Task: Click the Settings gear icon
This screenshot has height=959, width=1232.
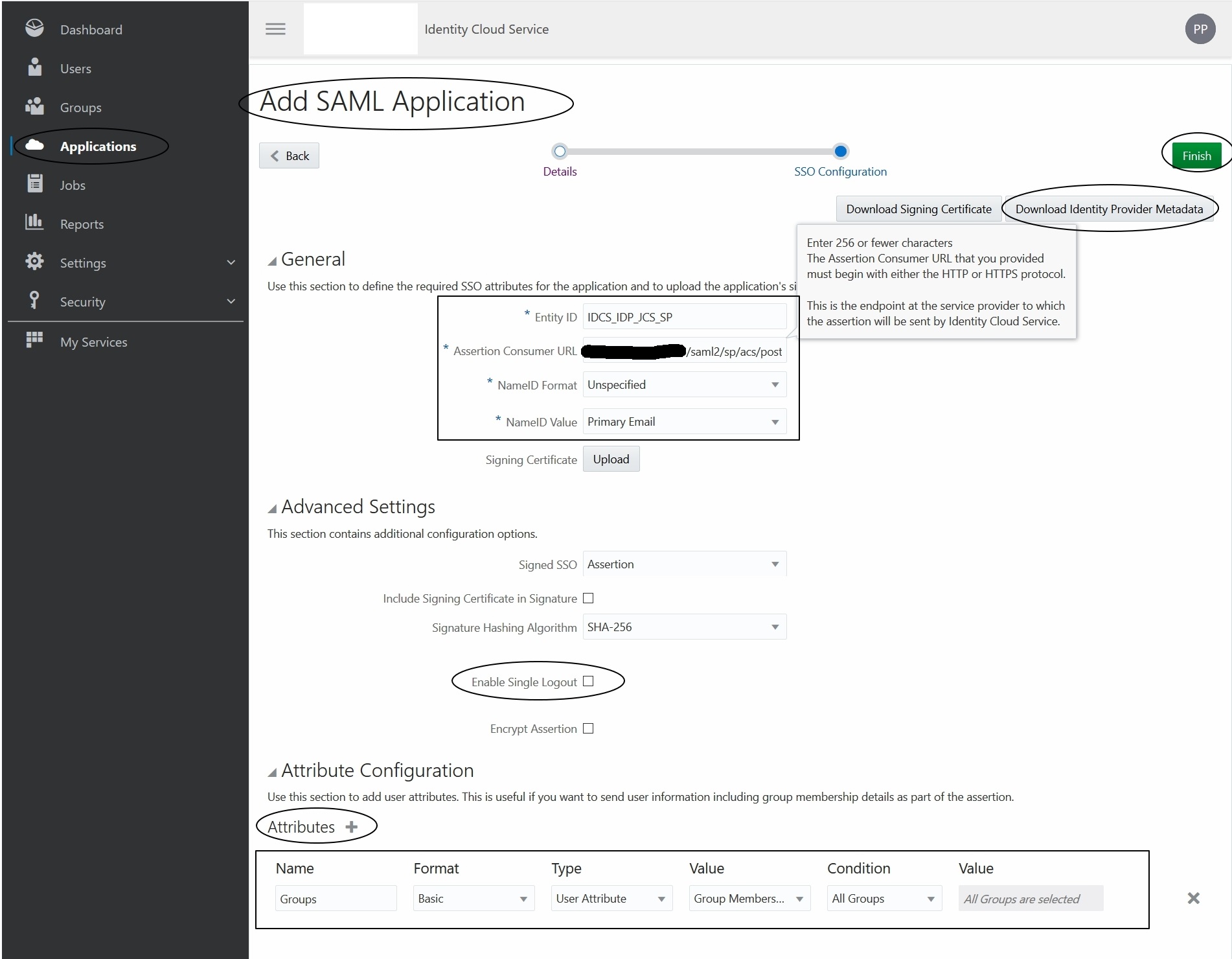Action: (x=34, y=261)
